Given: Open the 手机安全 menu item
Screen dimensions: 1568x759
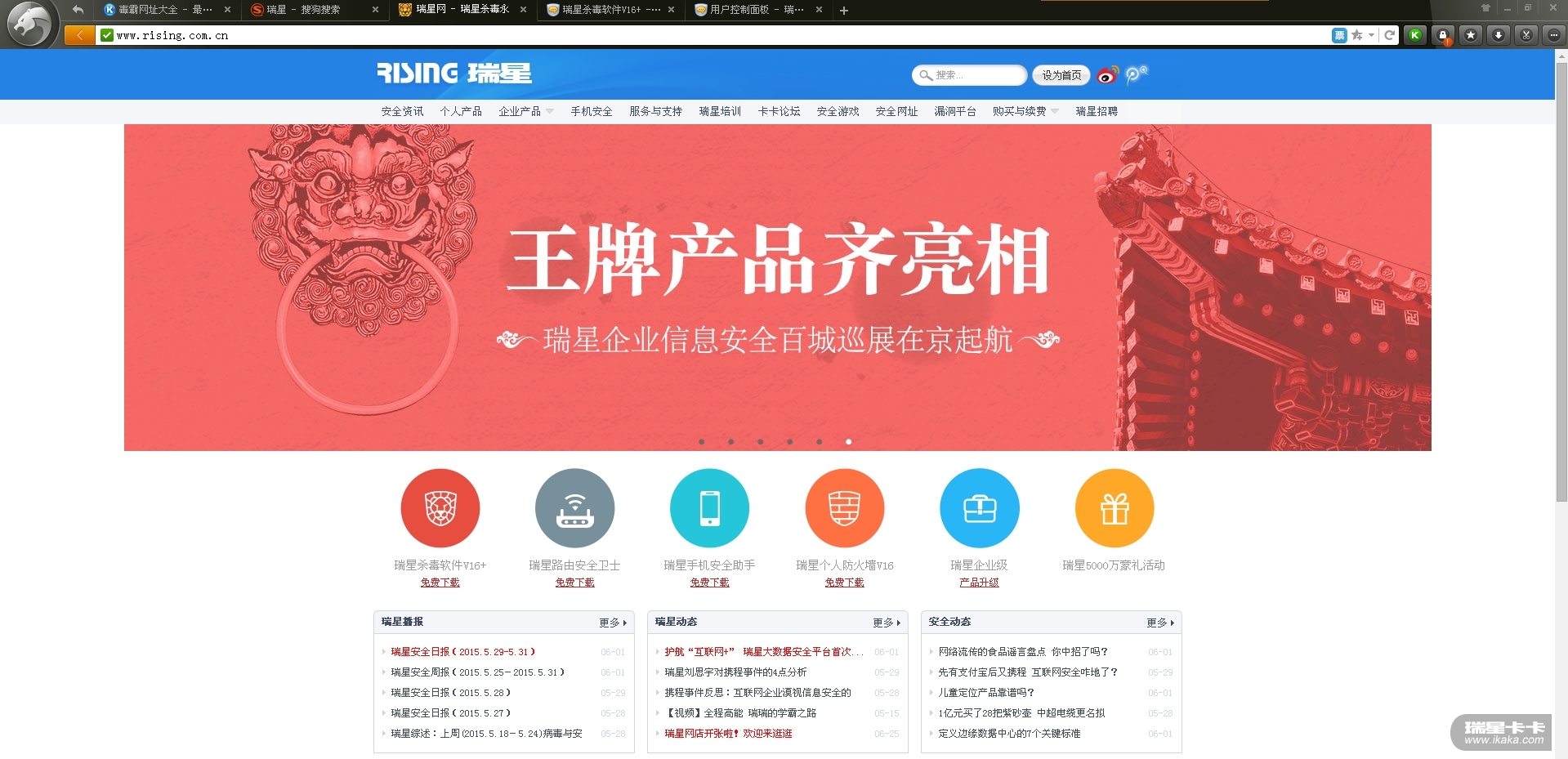Looking at the screenshot, I should (x=592, y=111).
